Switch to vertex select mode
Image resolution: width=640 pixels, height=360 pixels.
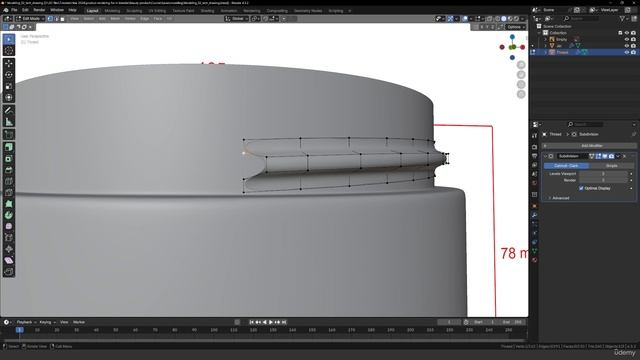50,19
